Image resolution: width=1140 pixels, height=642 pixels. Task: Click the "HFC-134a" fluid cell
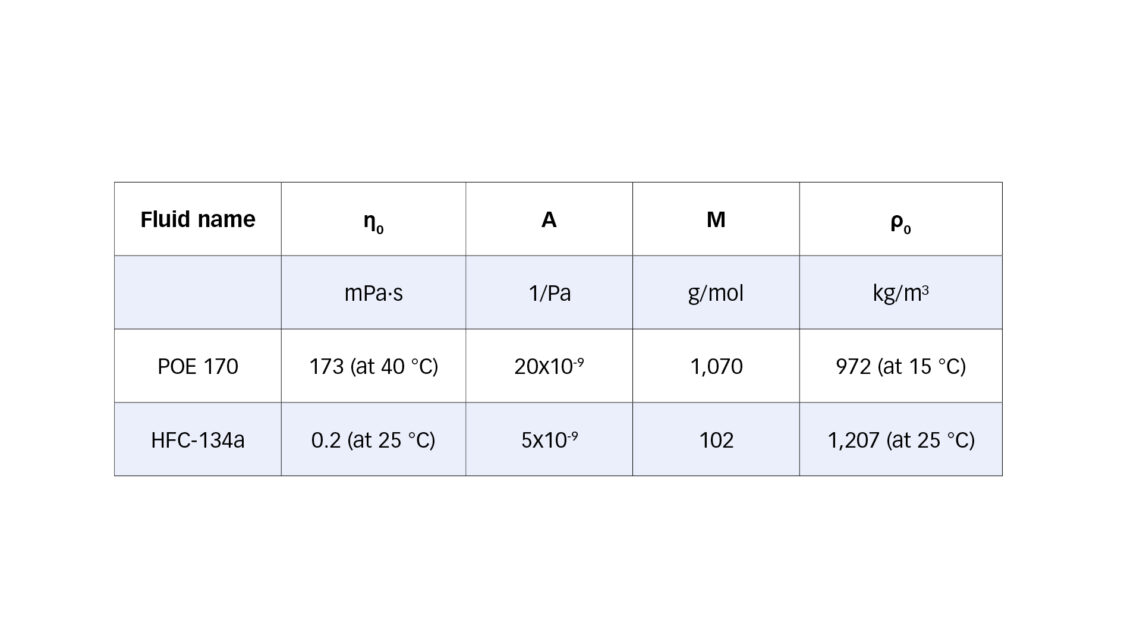(x=198, y=440)
